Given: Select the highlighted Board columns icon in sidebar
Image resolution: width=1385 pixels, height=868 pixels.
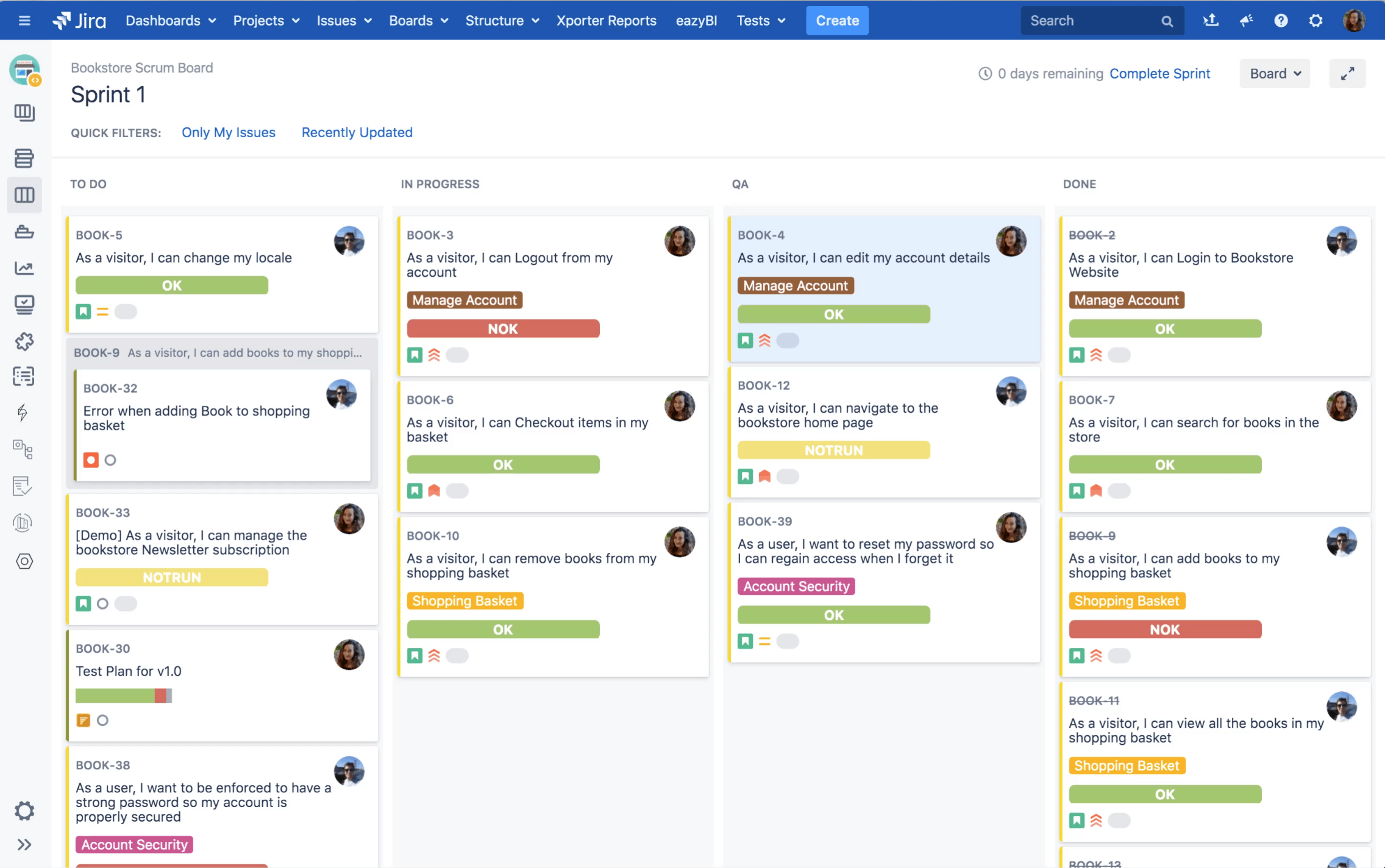Looking at the screenshot, I should (x=24, y=194).
